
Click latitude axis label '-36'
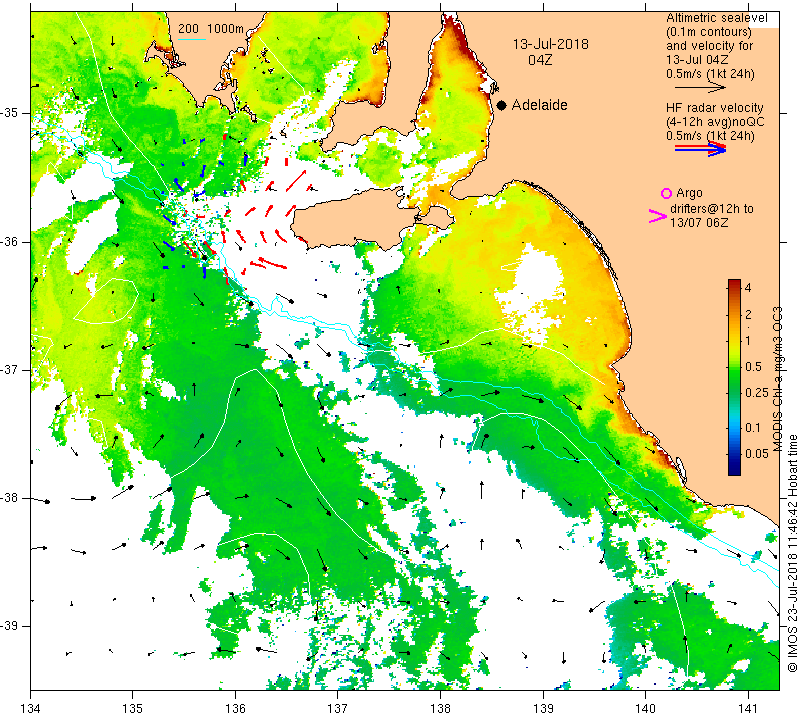click(10, 241)
